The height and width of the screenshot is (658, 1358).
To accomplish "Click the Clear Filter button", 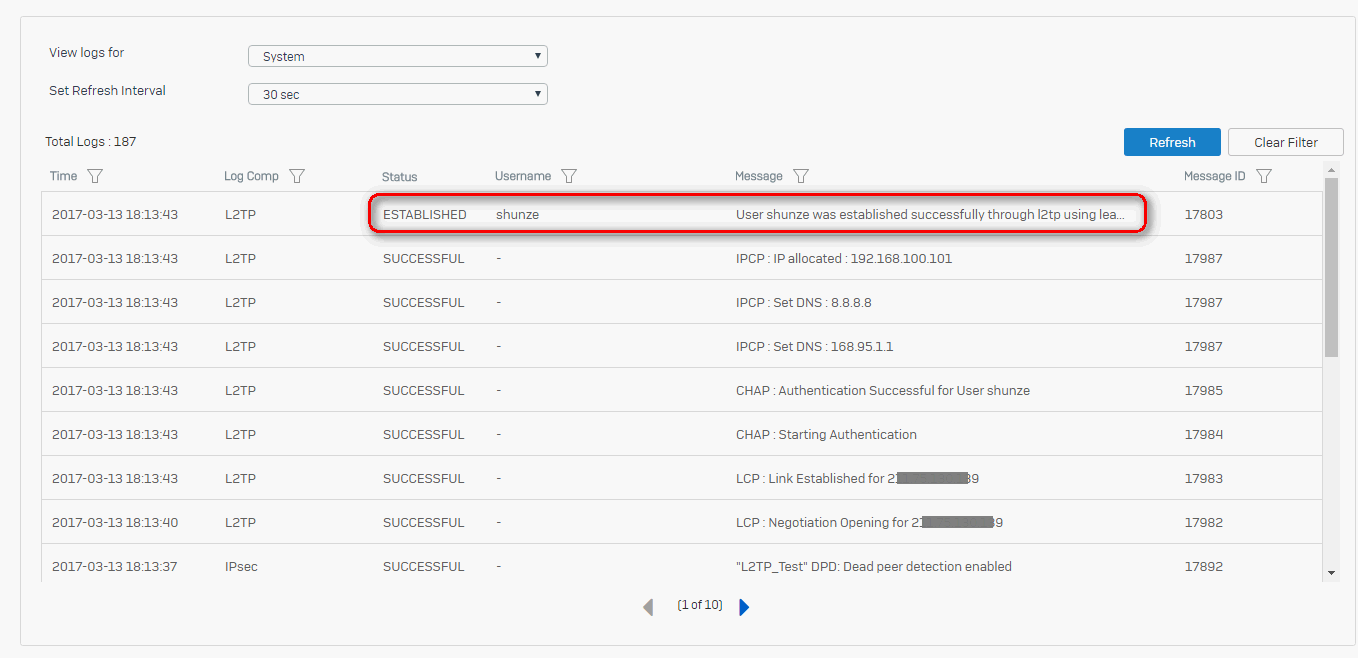I will [x=1285, y=142].
